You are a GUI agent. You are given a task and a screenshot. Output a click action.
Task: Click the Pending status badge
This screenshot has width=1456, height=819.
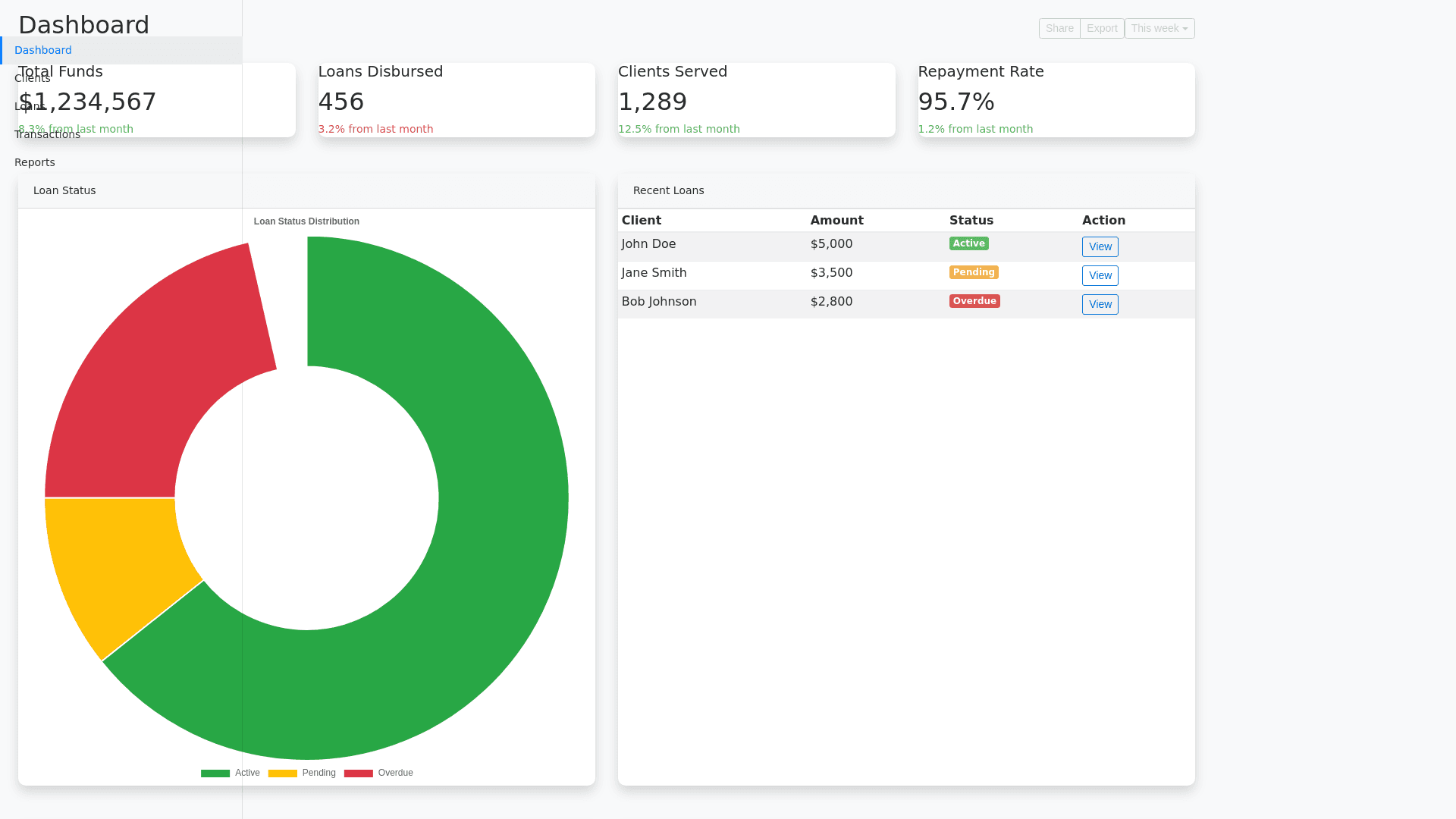point(974,272)
